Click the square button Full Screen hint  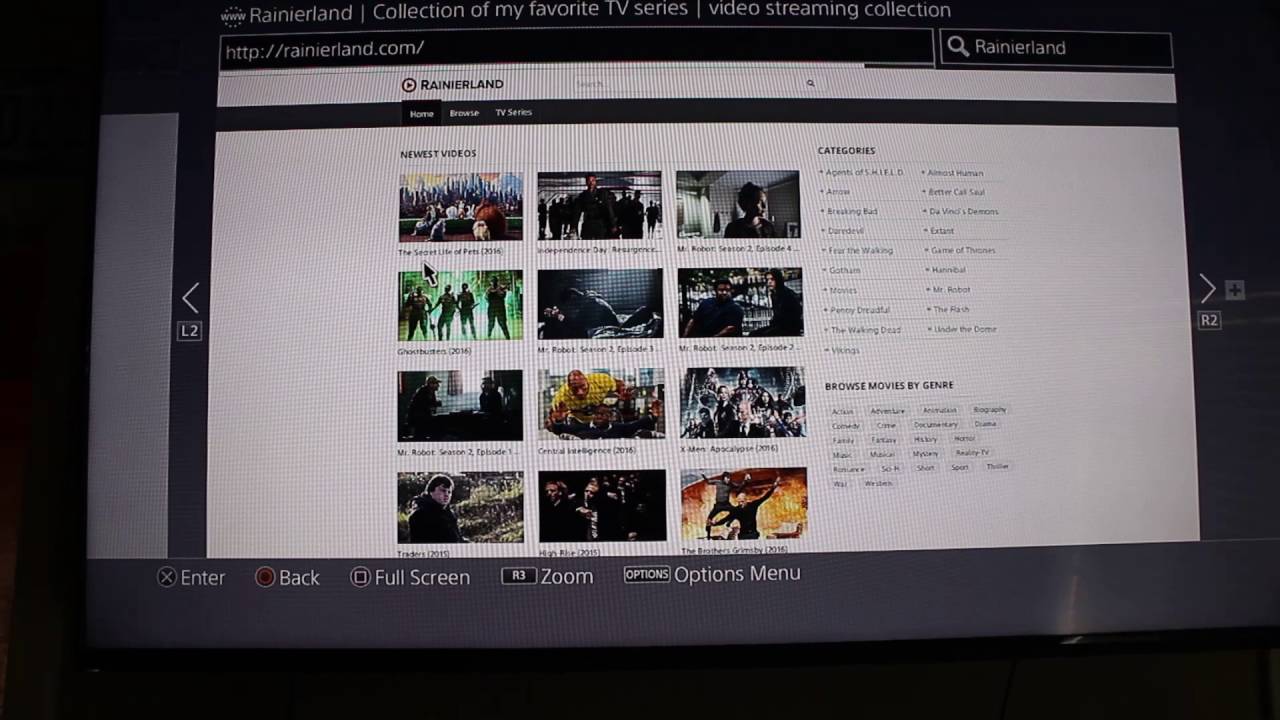click(x=410, y=577)
